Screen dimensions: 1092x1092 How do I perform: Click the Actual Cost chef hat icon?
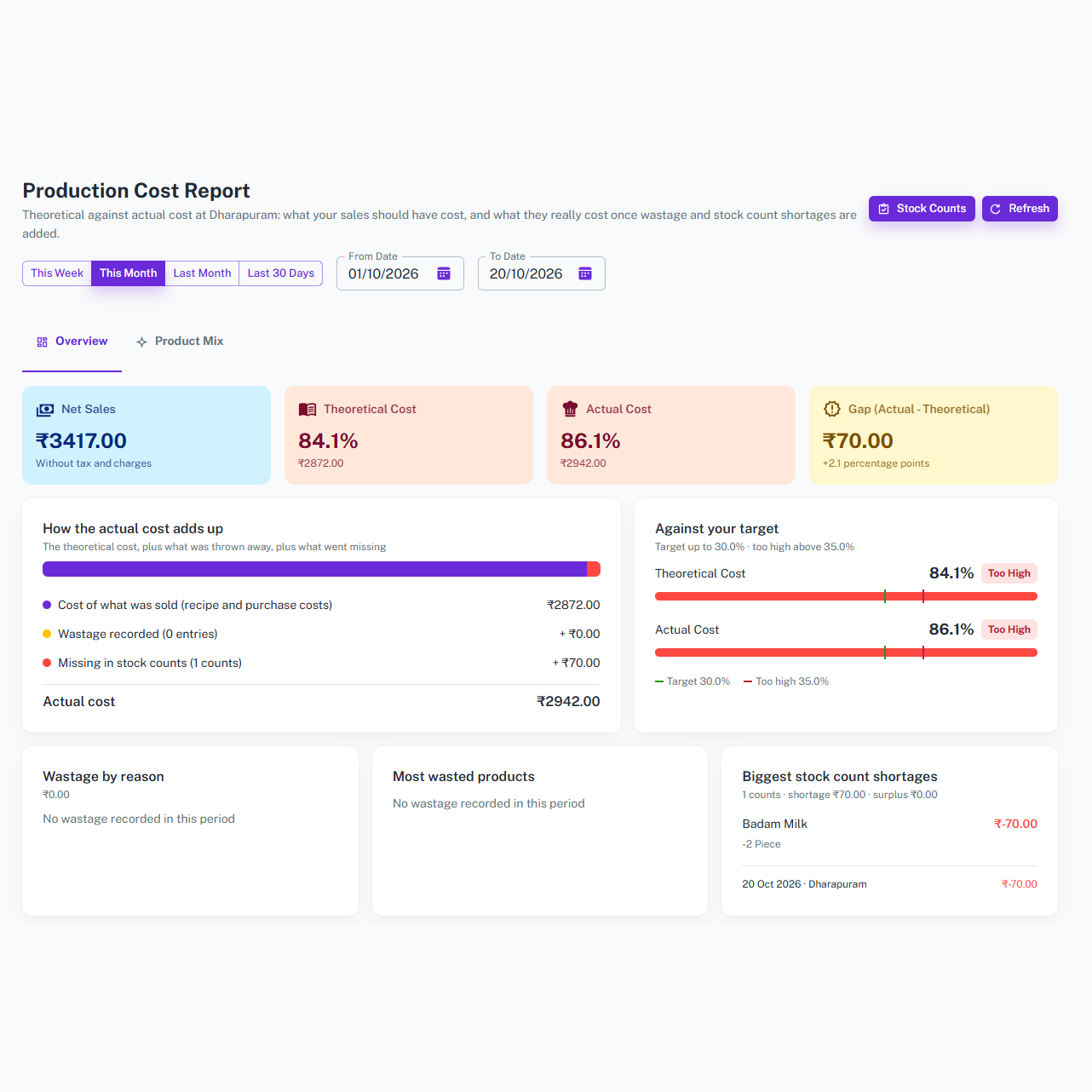pyautogui.click(x=570, y=409)
